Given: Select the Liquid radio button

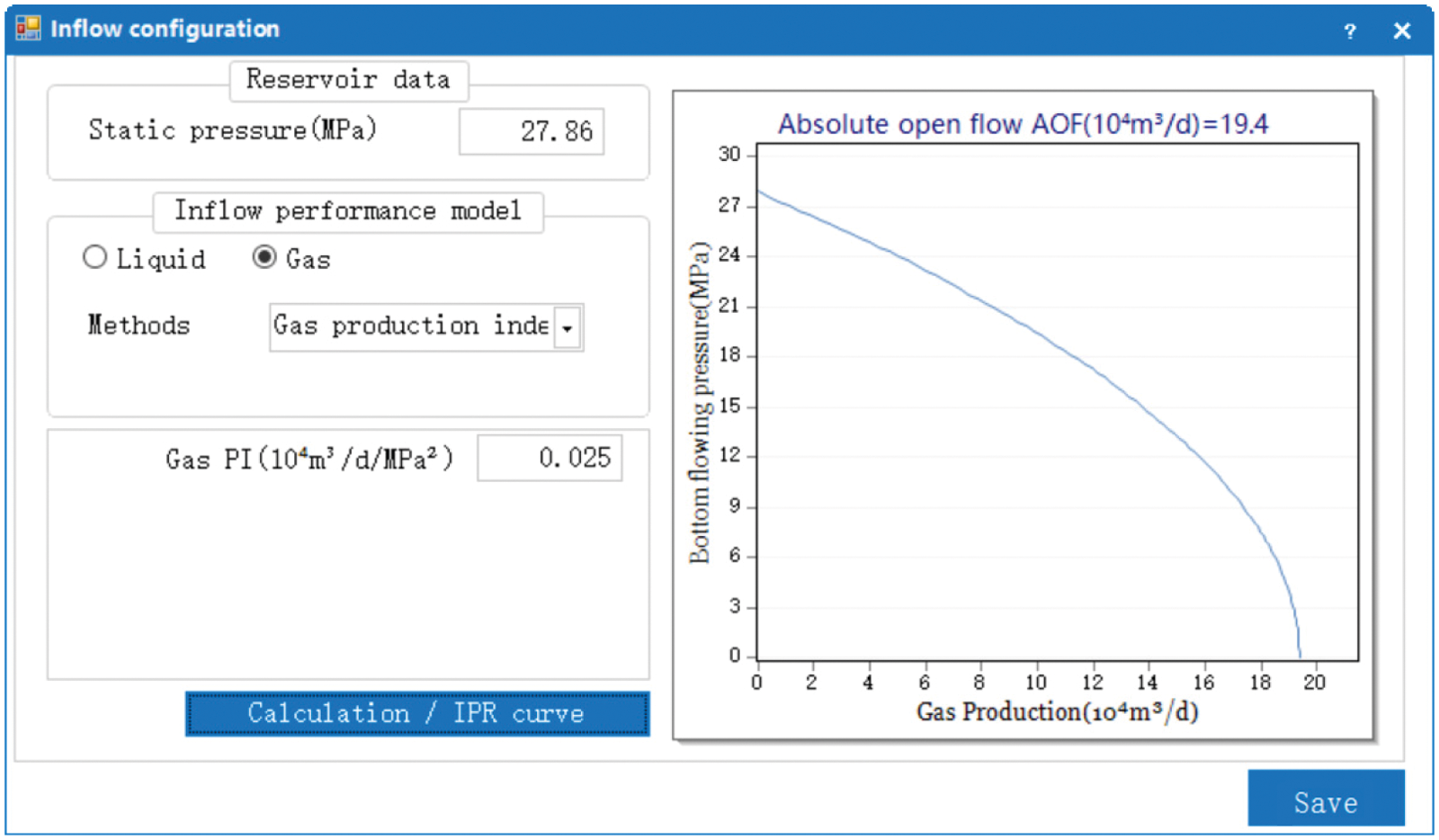Looking at the screenshot, I should [94, 258].
